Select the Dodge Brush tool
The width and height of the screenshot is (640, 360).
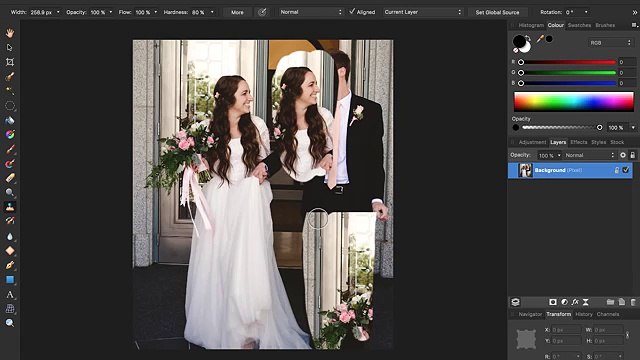click(10, 193)
